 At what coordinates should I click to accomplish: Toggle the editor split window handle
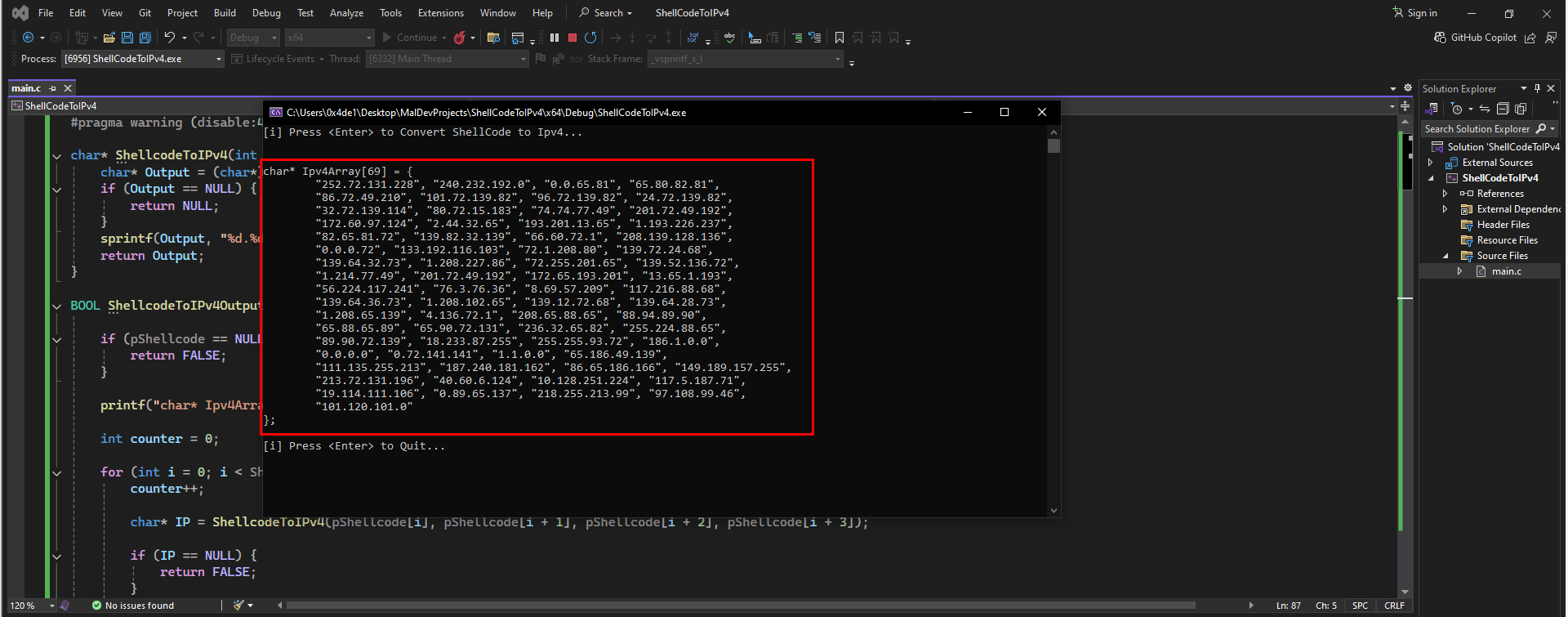pyautogui.click(x=1405, y=106)
